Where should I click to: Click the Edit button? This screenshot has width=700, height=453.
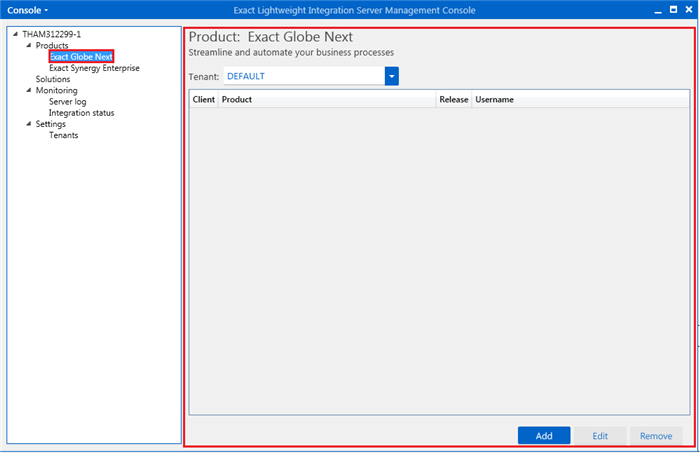pos(600,436)
